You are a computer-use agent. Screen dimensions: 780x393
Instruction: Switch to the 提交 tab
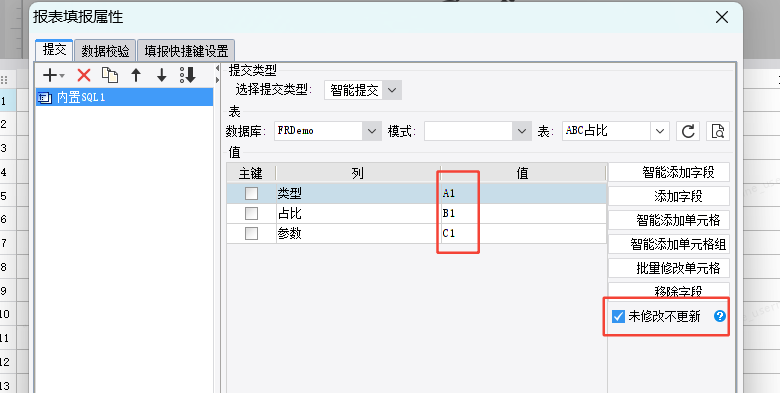[54, 50]
